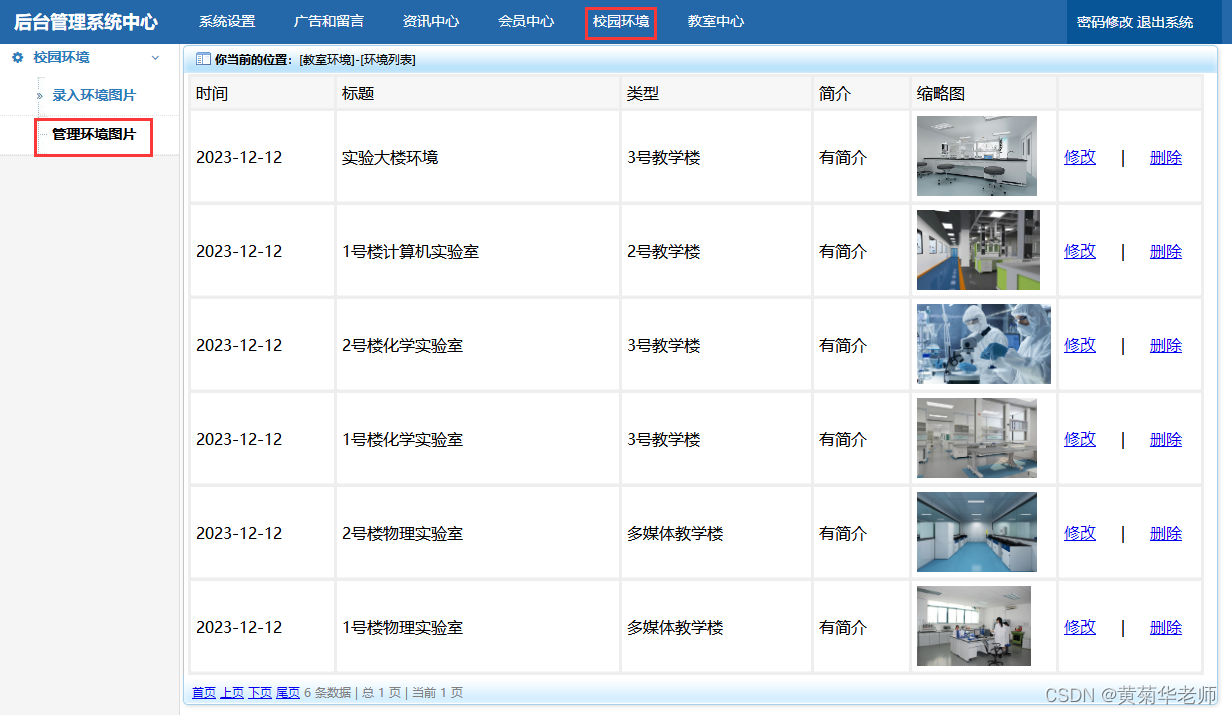This screenshot has width=1232, height=715.
Task: Select the highlighted 校园环境 nav item
Action: click(620, 21)
